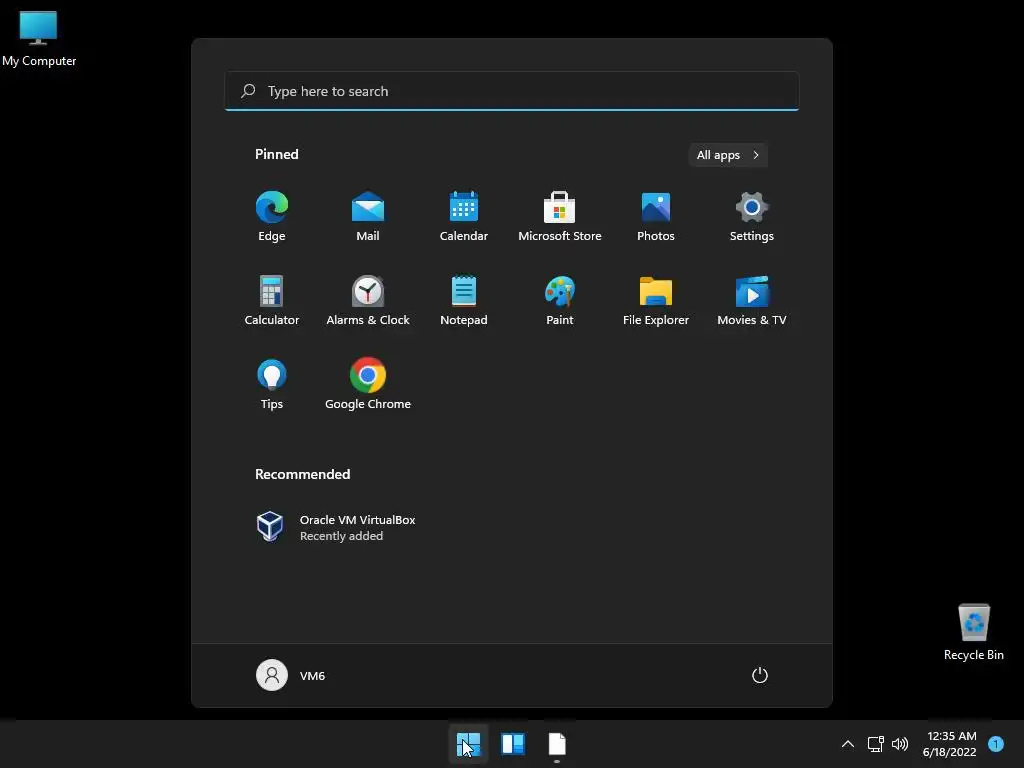Show hidden icons in the system tray
1024x768 pixels.
pyautogui.click(x=848, y=744)
